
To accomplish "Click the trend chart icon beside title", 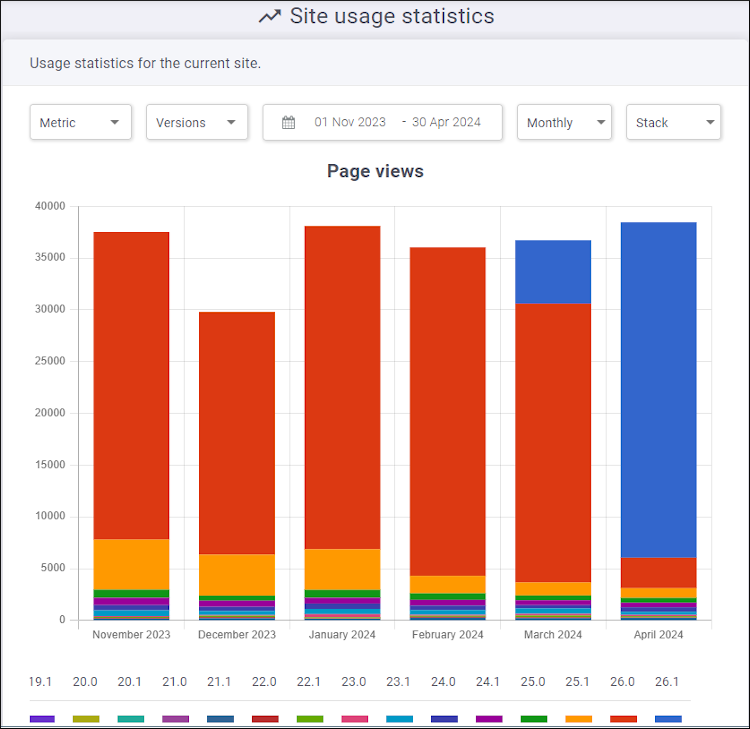I will (x=269, y=17).
